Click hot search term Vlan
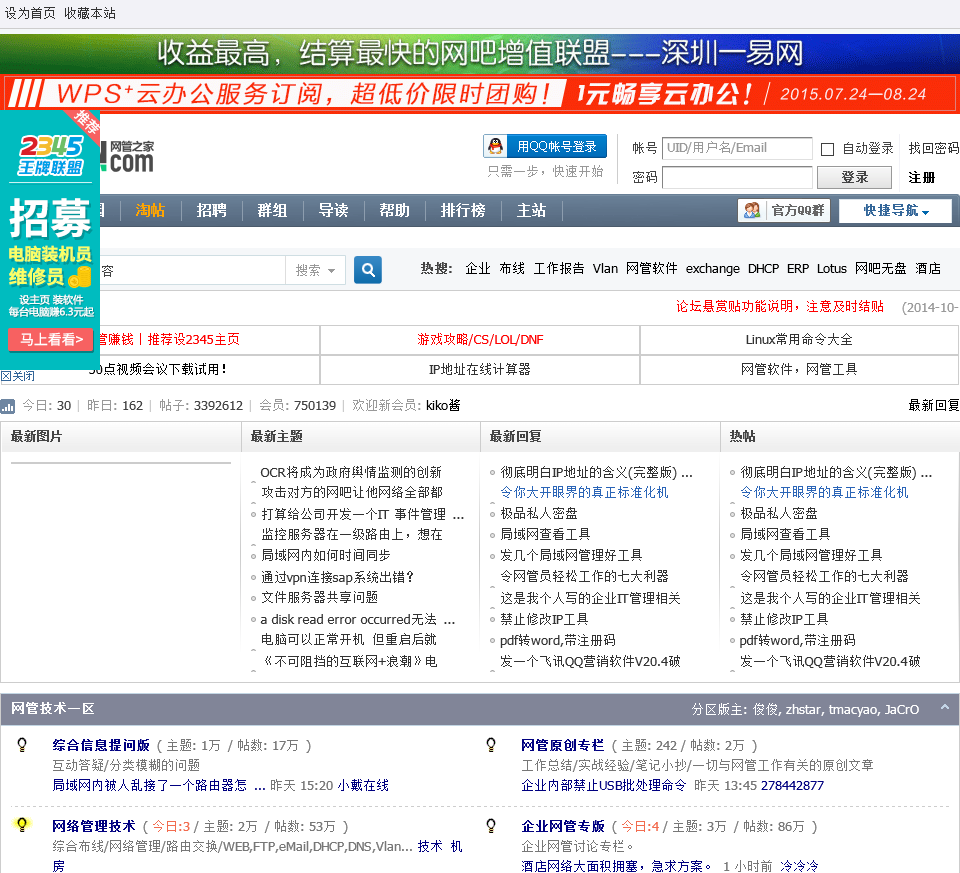 coord(605,269)
